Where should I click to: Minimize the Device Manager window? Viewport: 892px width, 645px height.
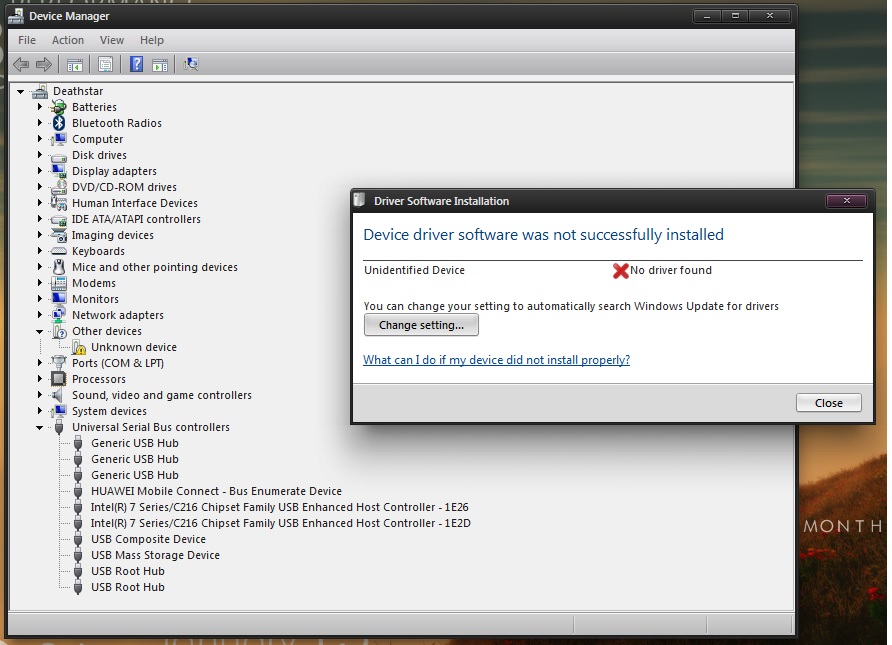[707, 15]
